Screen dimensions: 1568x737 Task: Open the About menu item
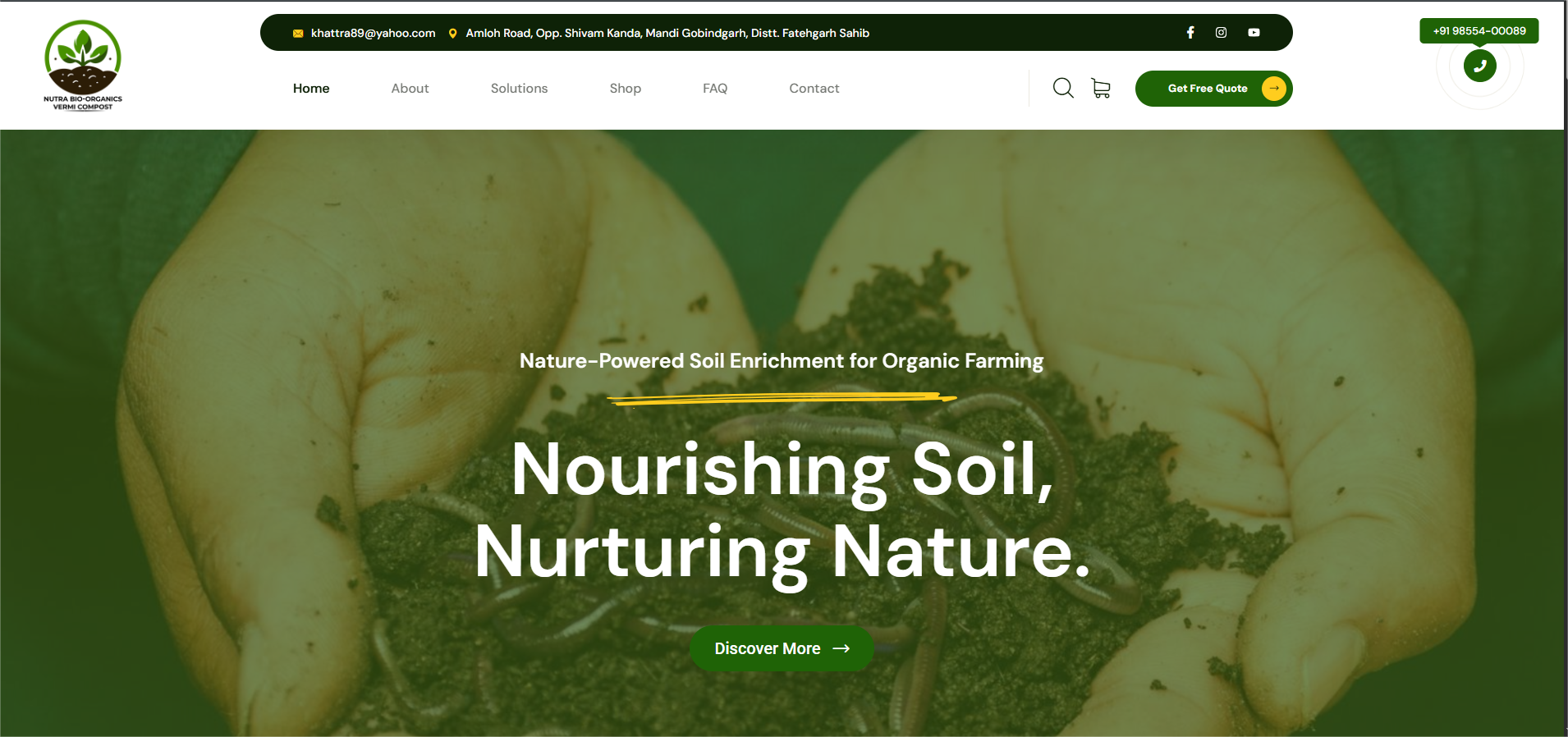(410, 89)
